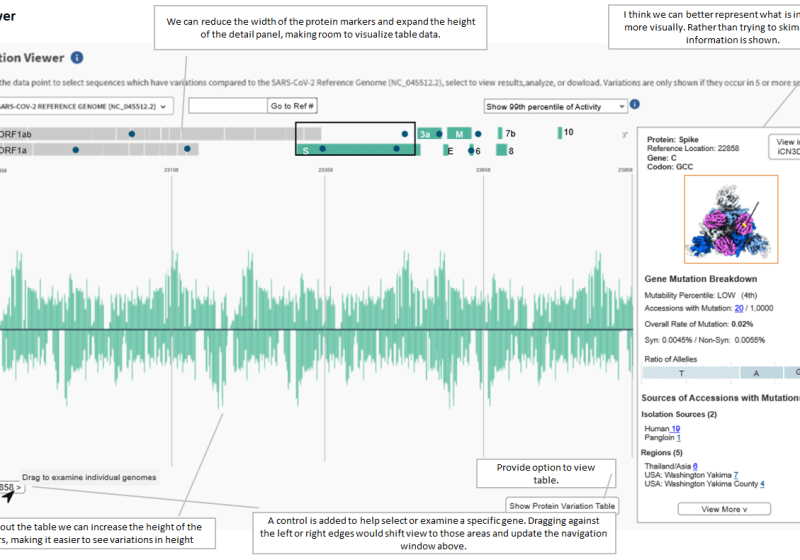Click the View in iCN3D button
Screen dimensions: 800x560
pyautogui.click(x=786, y=146)
